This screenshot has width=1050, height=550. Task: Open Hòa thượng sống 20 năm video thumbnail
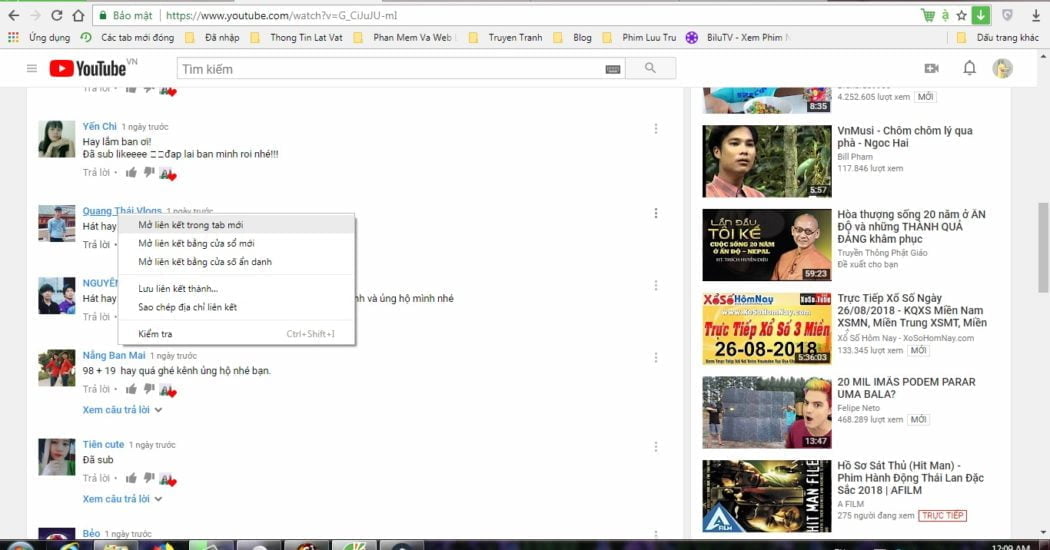(x=767, y=245)
